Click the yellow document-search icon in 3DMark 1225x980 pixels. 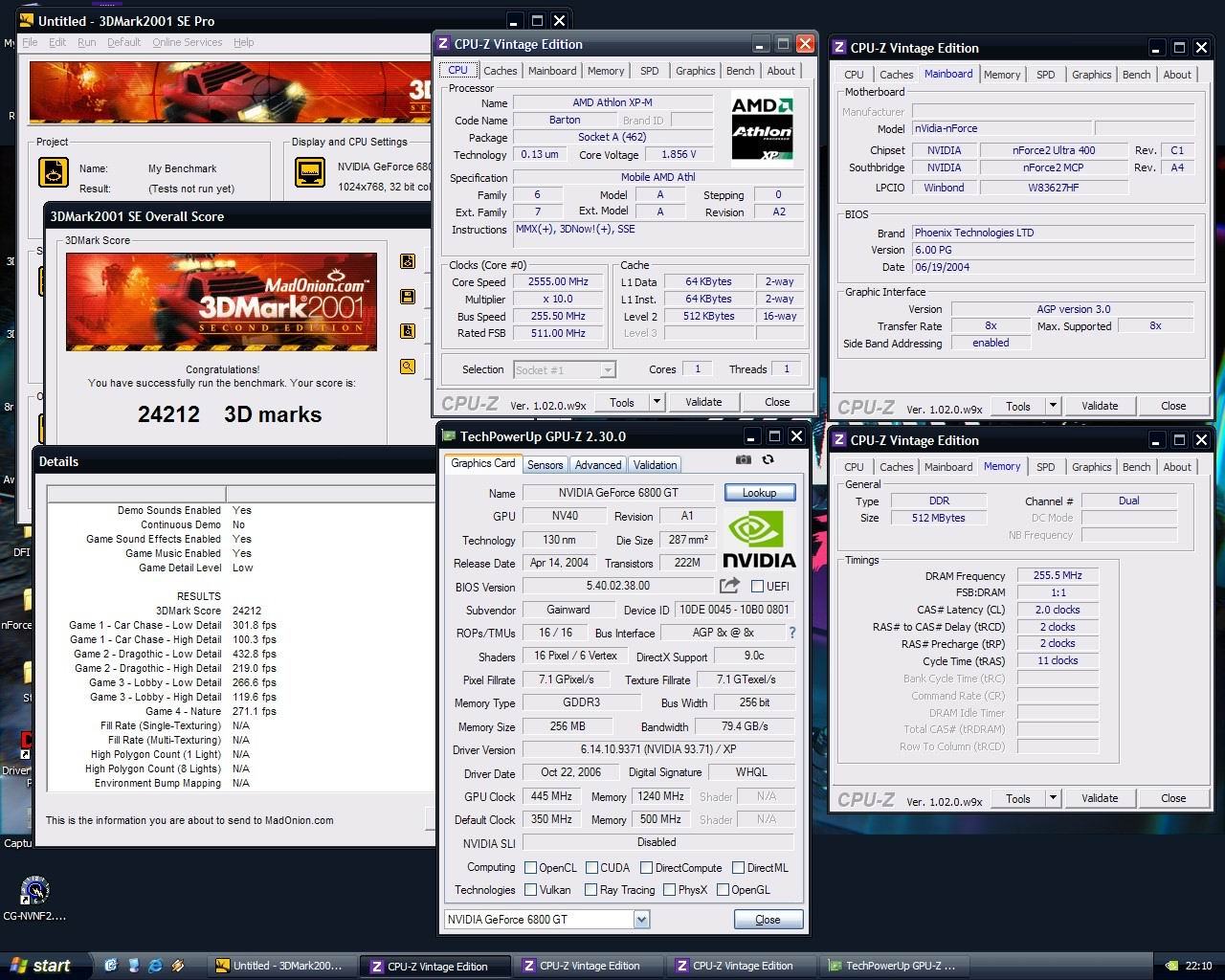point(408,331)
